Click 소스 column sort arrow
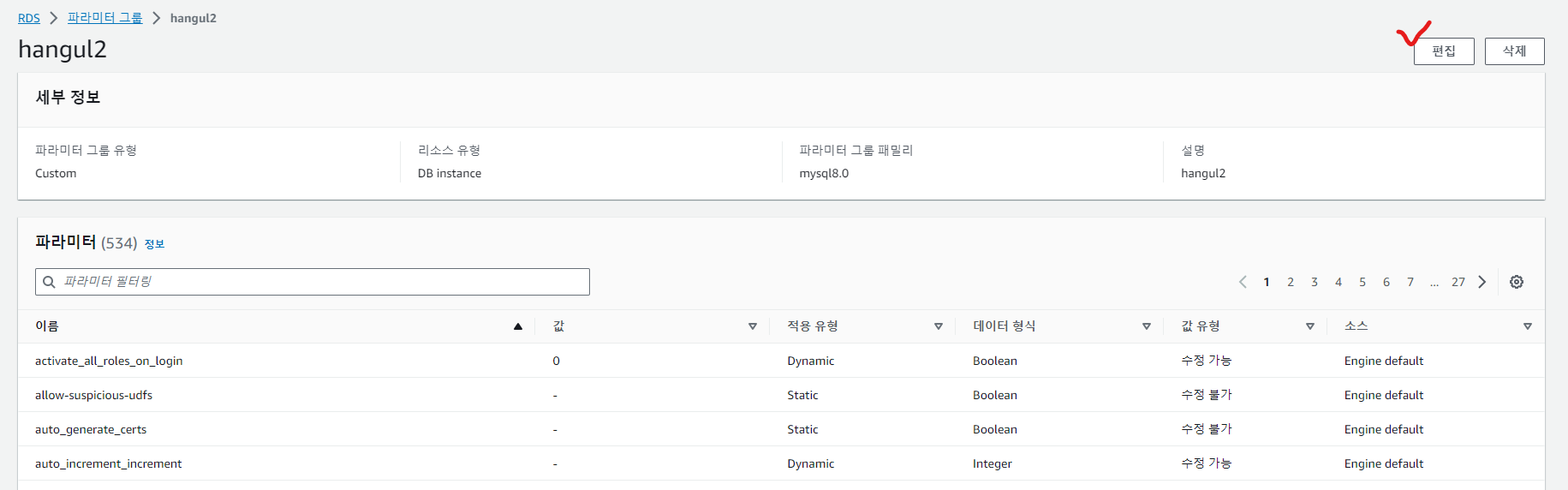The image size is (1568, 490). coord(1527,326)
